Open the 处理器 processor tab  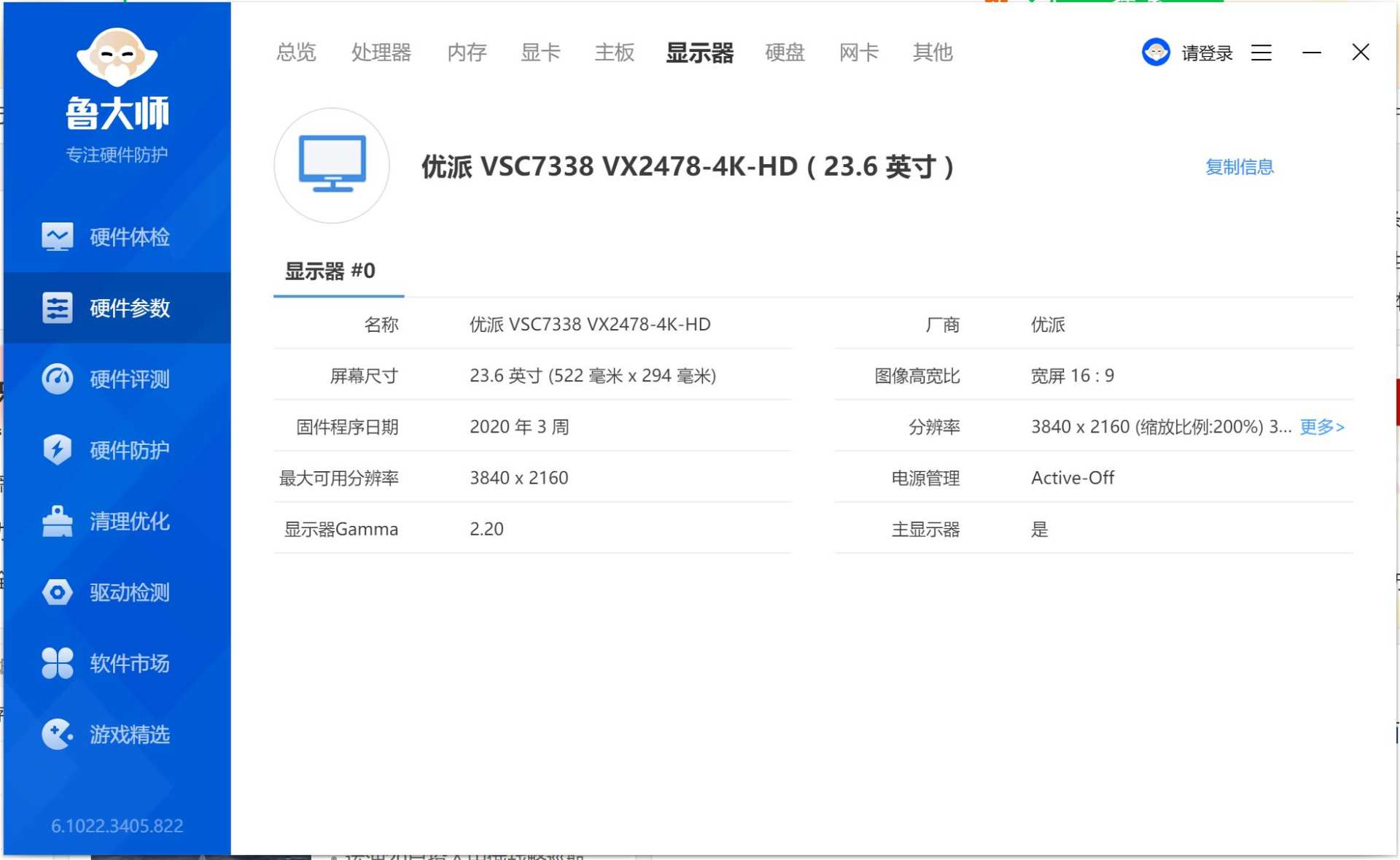pyautogui.click(x=381, y=52)
